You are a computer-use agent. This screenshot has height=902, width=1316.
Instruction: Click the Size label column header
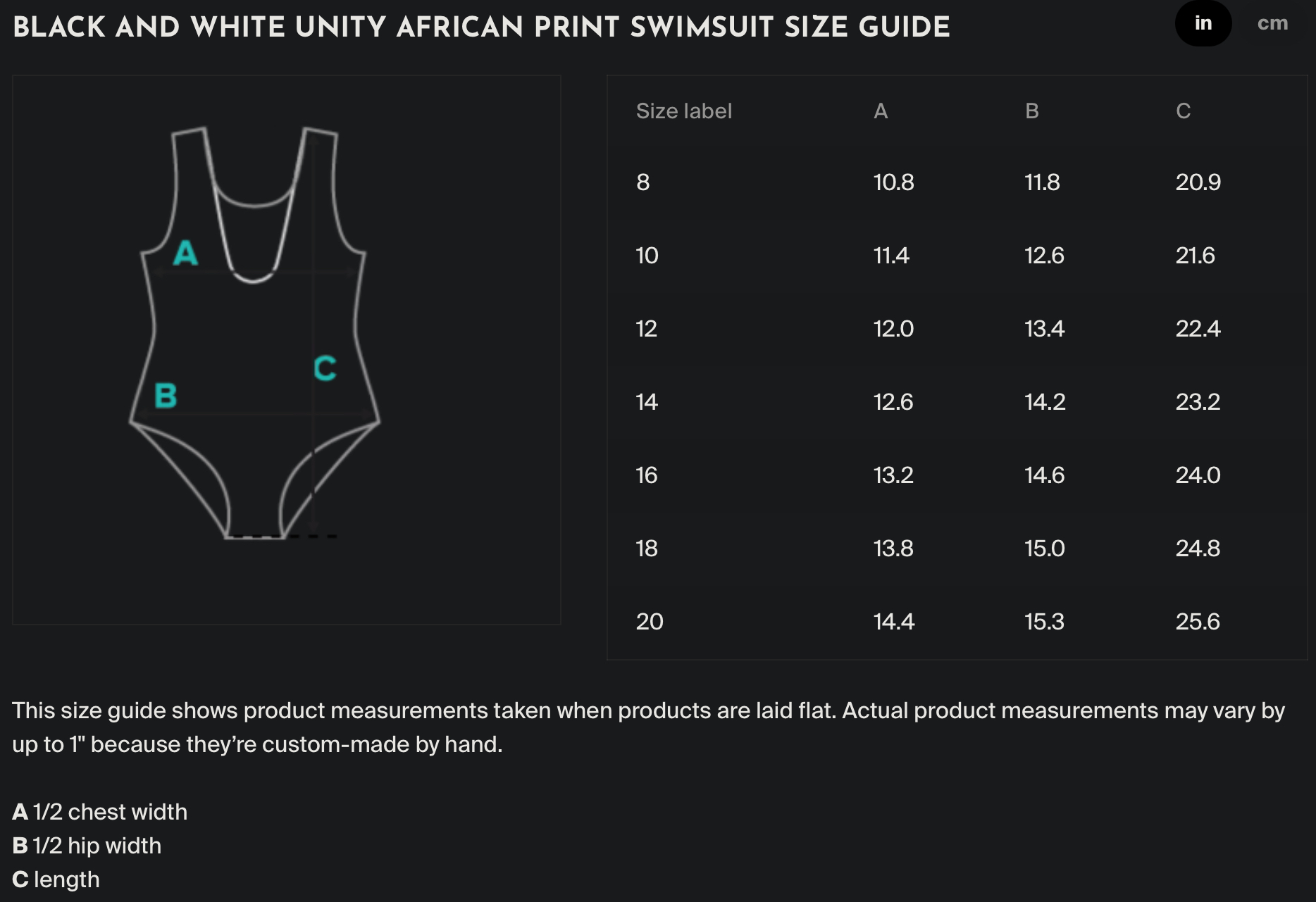[683, 111]
